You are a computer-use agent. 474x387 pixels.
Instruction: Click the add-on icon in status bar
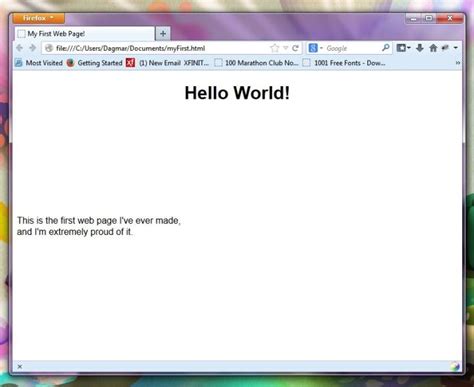[455, 367]
